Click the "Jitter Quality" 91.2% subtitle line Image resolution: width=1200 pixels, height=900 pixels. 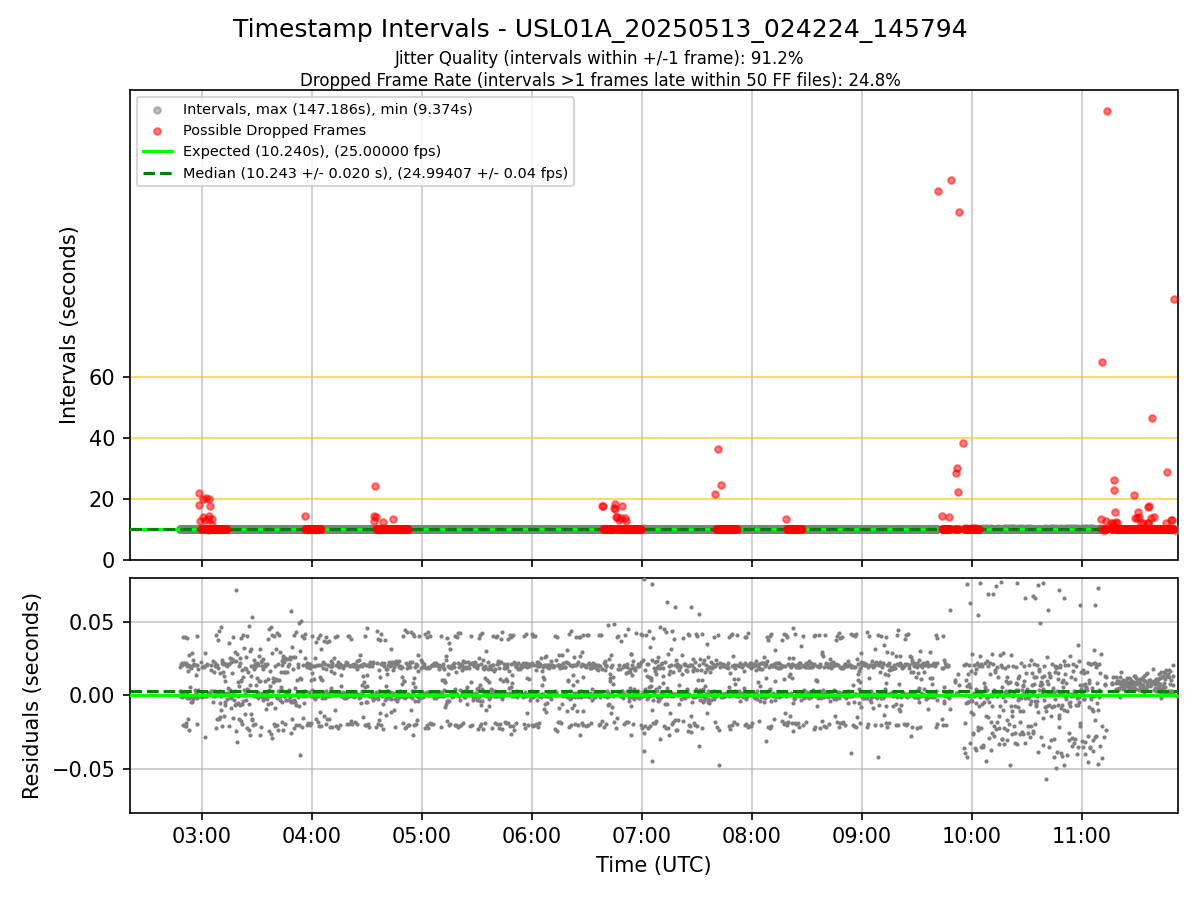coord(599,58)
